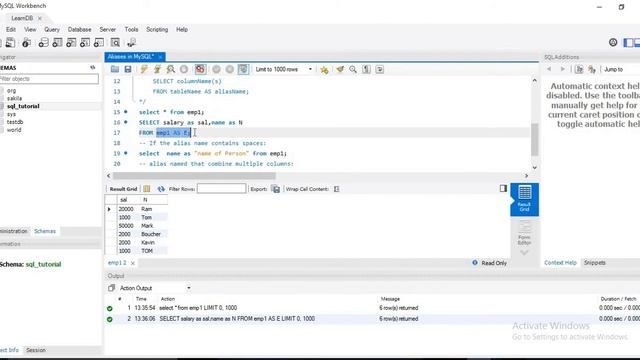Save current statement as snippet star

pos(324,70)
